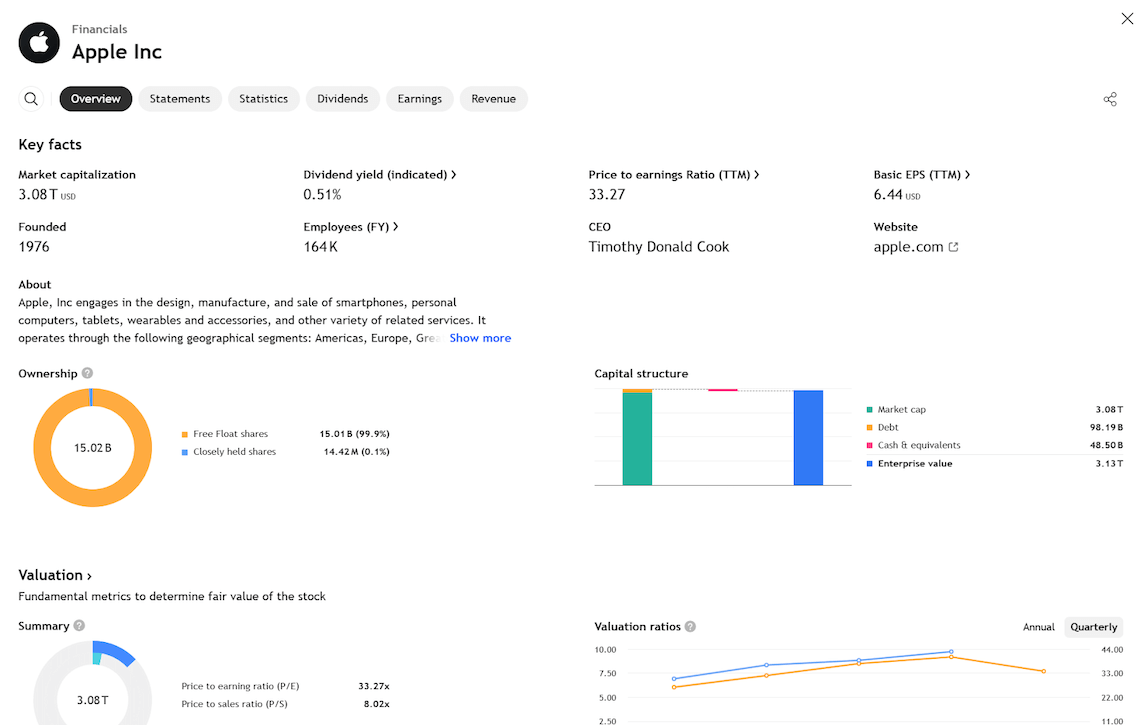Open the external link icon beside apple.com
1147x725 pixels.
pyautogui.click(x=953, y=247)
